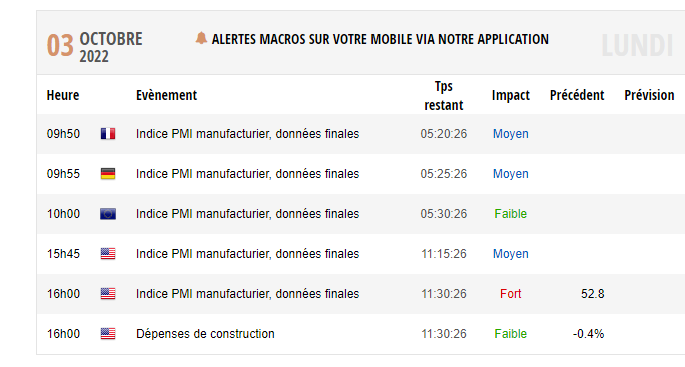Click the US flag at 15h45
This screenshot has width=685, height=367.
(x=108, y=254)
